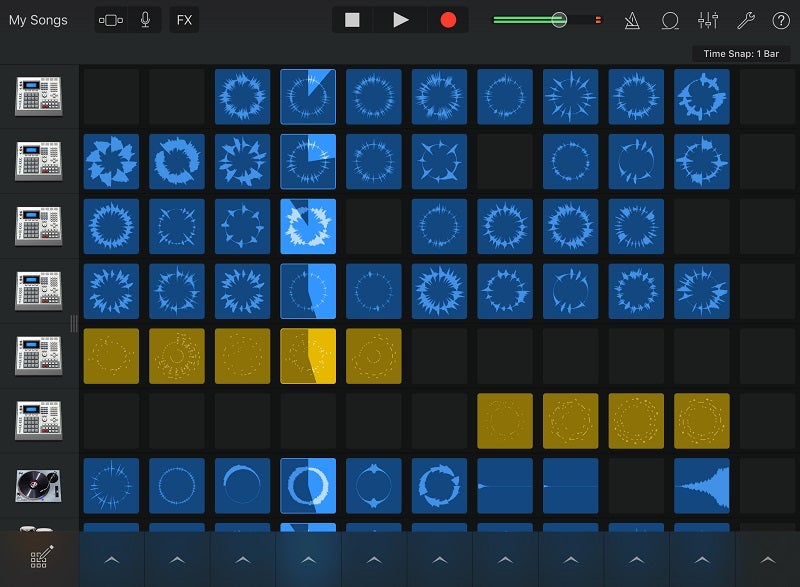Stop the playing cell in fourth drum row
Screen dimensions: 800x587
tap(308, 291)
